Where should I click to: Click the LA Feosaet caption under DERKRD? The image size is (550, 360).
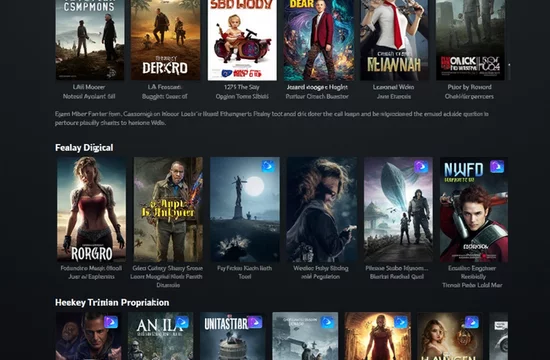coord(165,87)
